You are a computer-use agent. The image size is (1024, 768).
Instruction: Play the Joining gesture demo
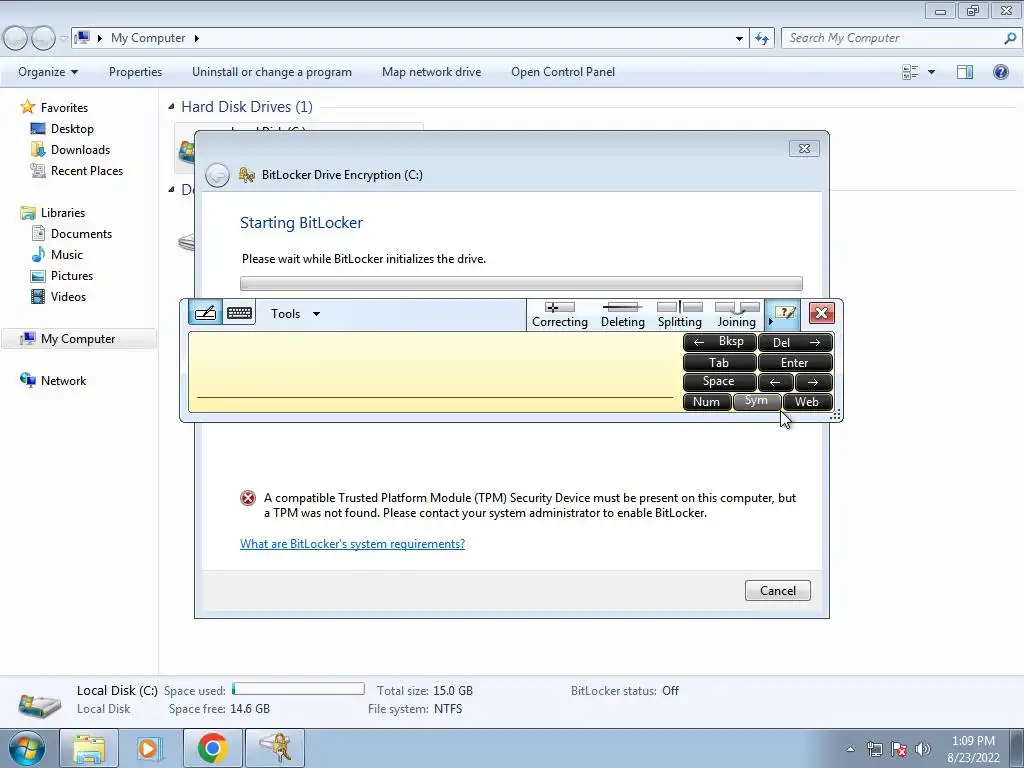pos(737,314)
